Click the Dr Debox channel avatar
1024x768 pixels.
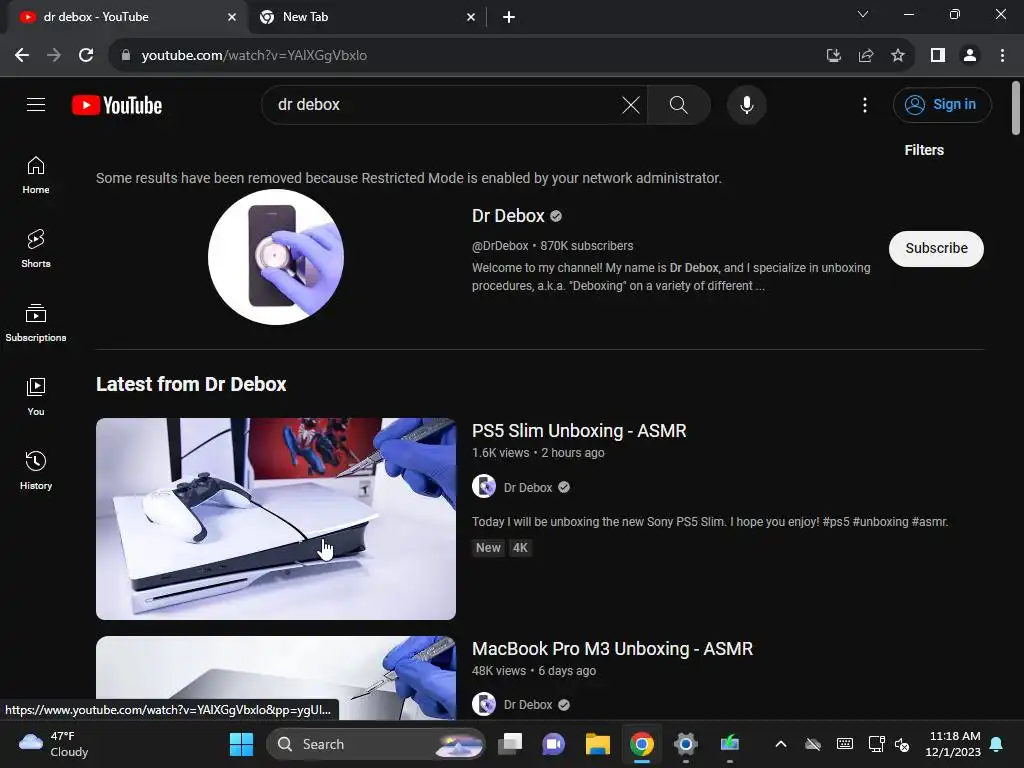coord(276,257)
